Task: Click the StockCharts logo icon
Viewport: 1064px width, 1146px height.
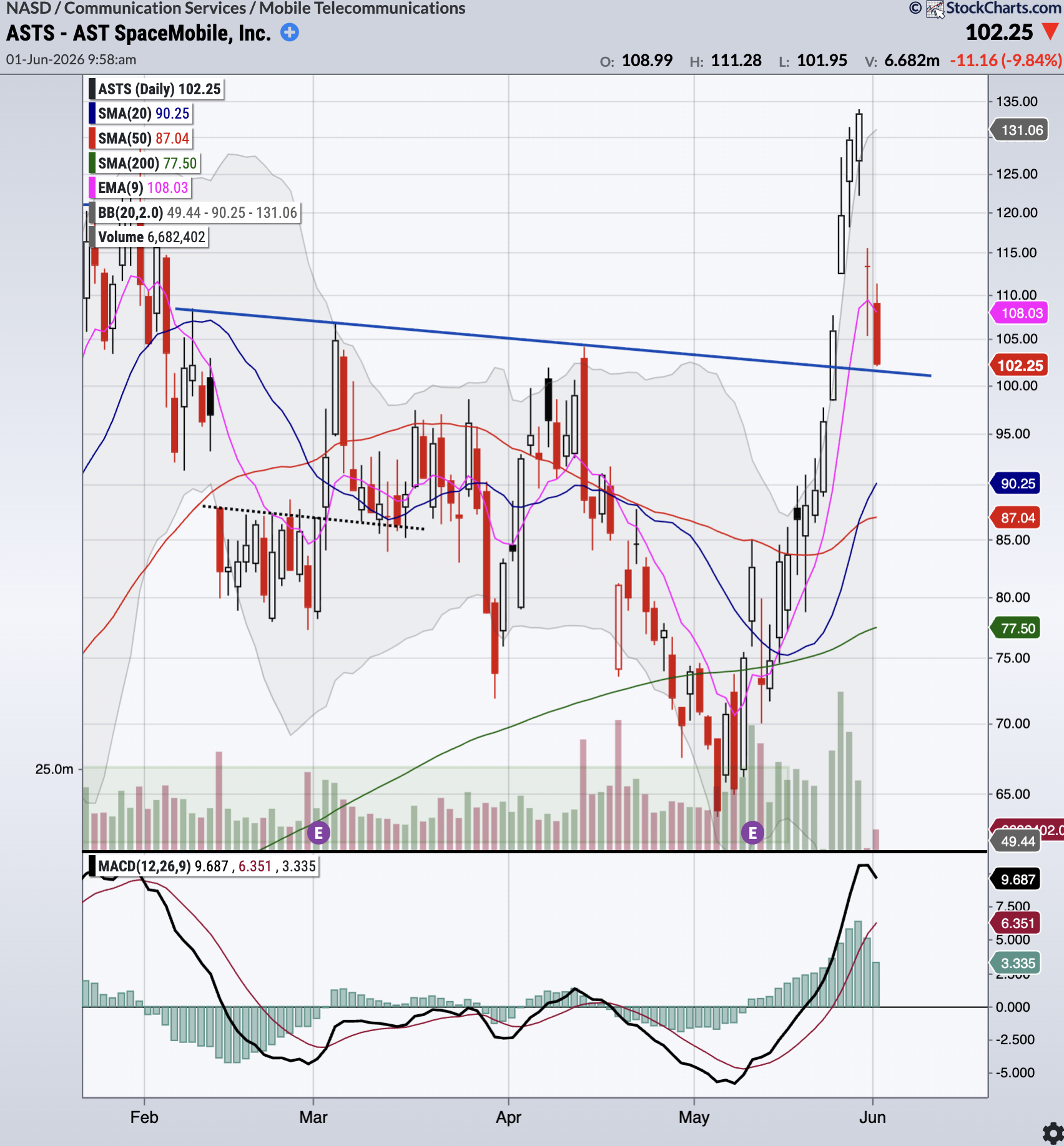Action: pyautogui.click(x=934, y=9)
